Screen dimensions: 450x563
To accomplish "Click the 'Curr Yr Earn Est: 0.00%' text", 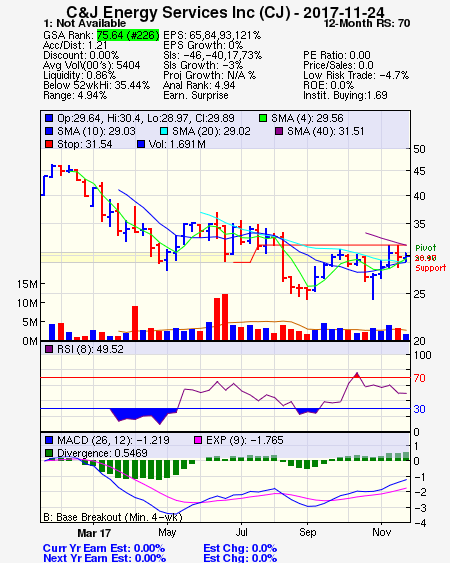I will [x=104, y=549].
